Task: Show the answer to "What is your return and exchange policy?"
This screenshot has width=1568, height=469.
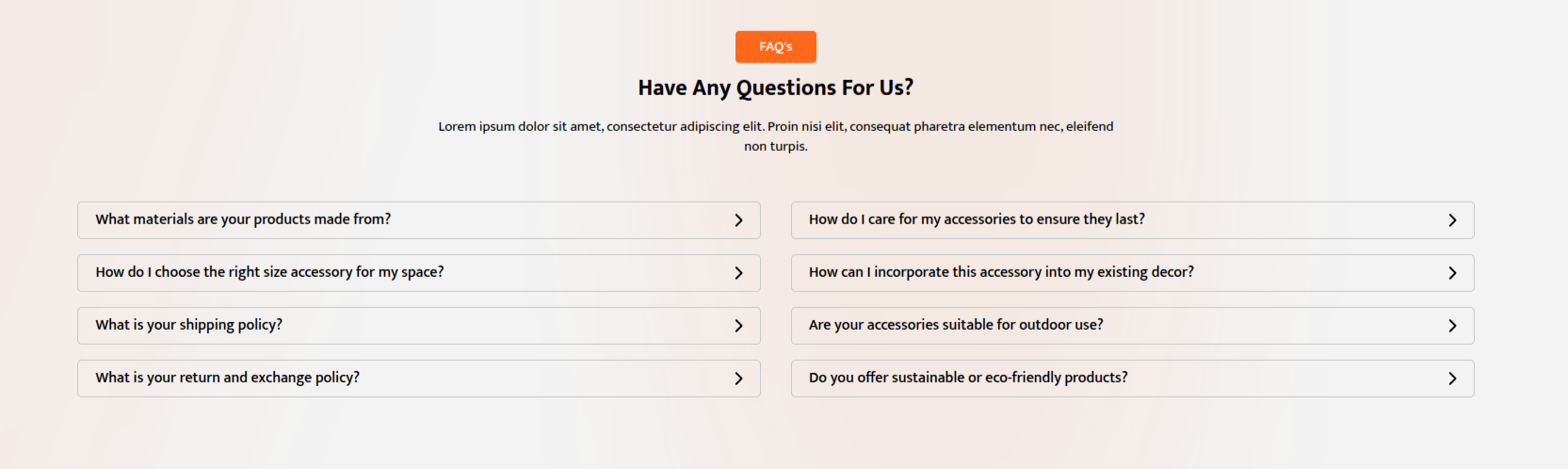Action: pyautogui.click(x=227, y=378)
